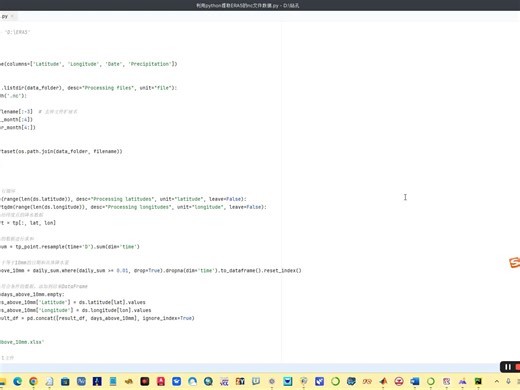Screen dimensions: 520x390
Task: Click the above_10mm.empty: condition line
Action: point(32,294)
